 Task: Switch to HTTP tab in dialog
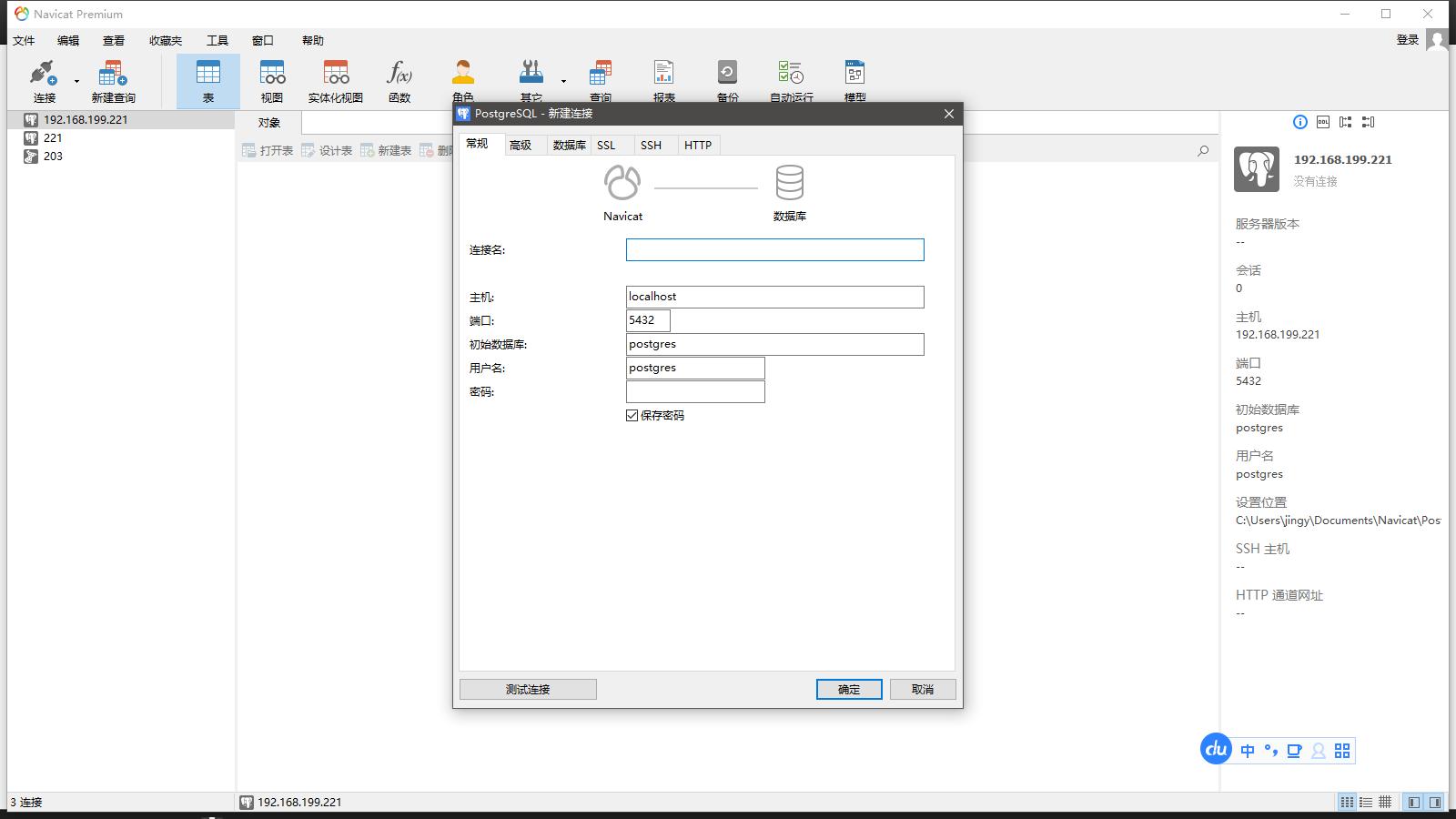698,145
